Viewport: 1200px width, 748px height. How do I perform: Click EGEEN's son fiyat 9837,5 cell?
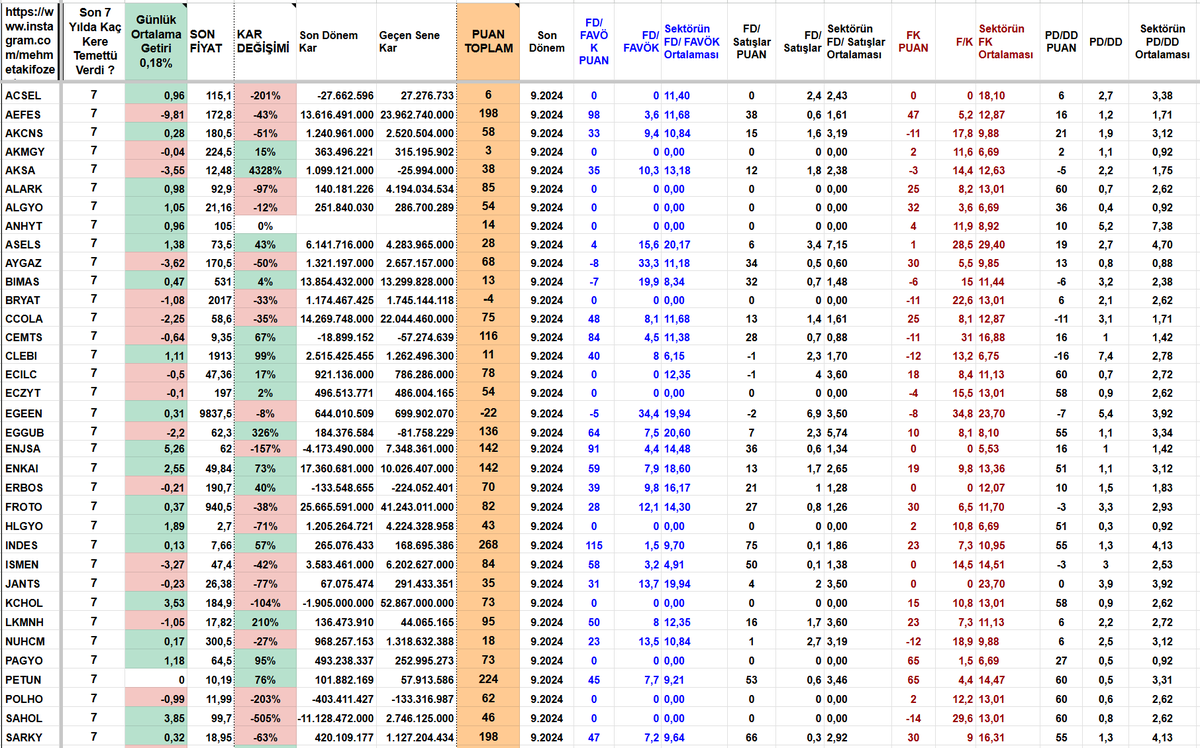pyautogui.click(x=209, y=411)
